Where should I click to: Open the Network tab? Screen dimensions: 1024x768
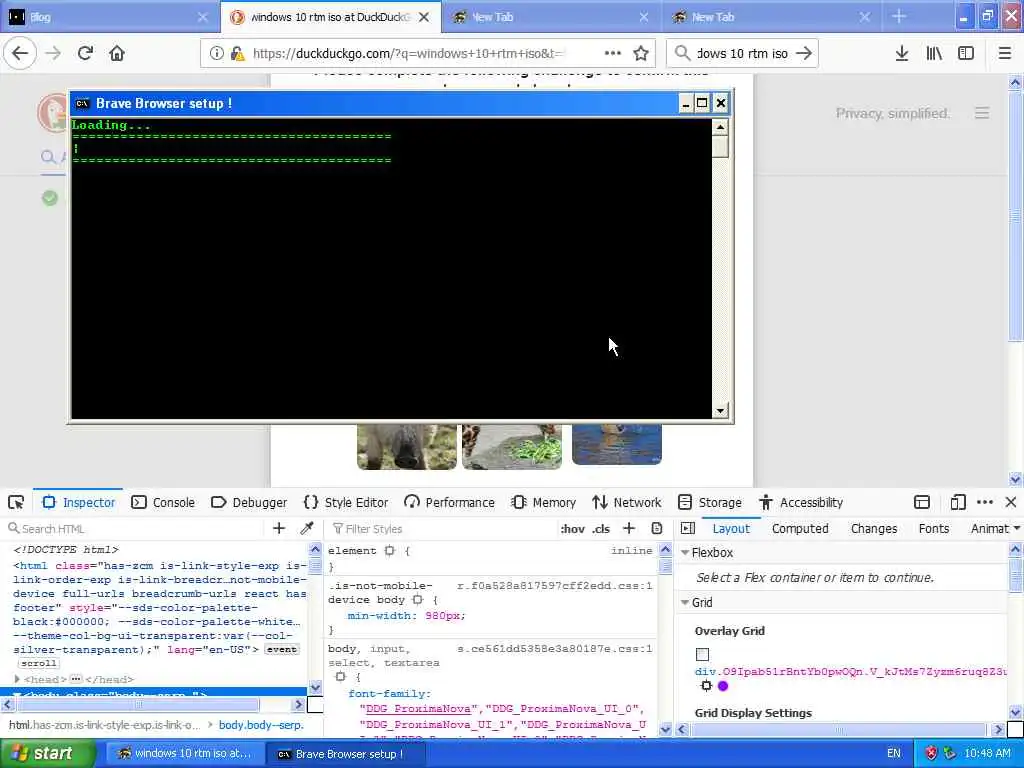627,502
